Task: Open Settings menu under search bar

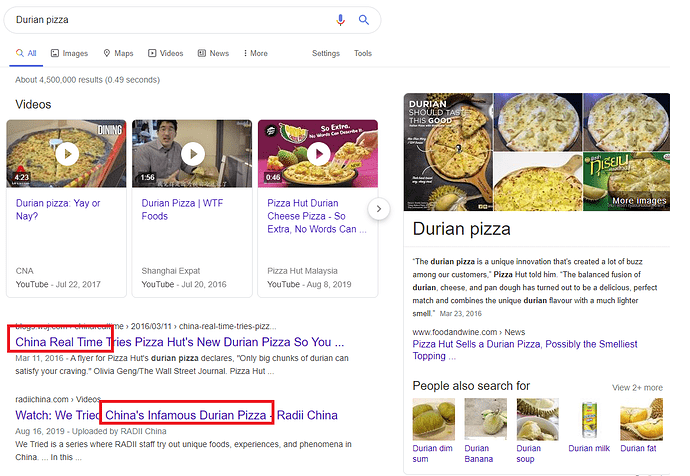Action: (326, 53)
